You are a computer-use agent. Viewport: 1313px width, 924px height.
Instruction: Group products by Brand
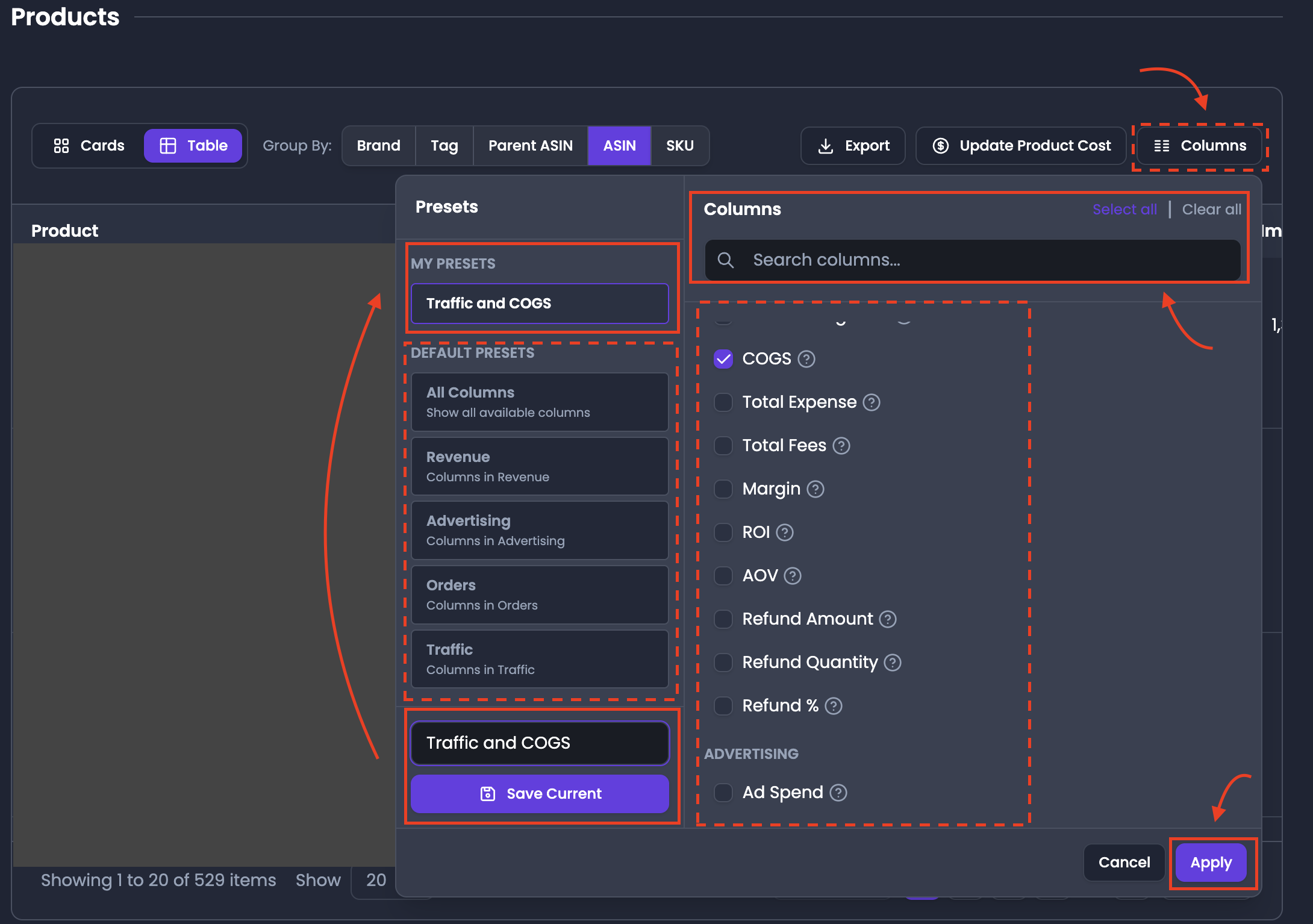click(378, 146)
